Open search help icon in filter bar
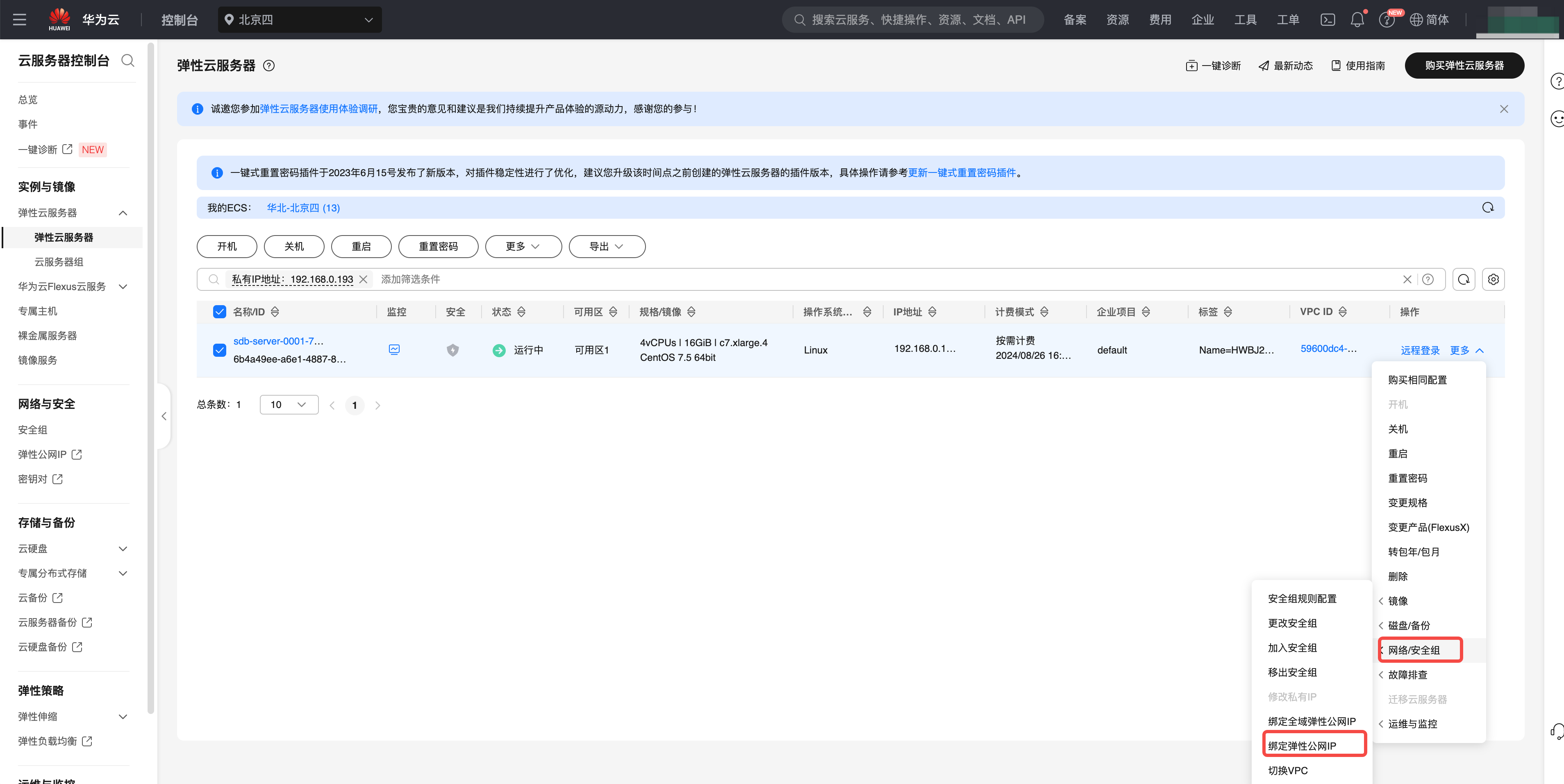 point(1428,279)
